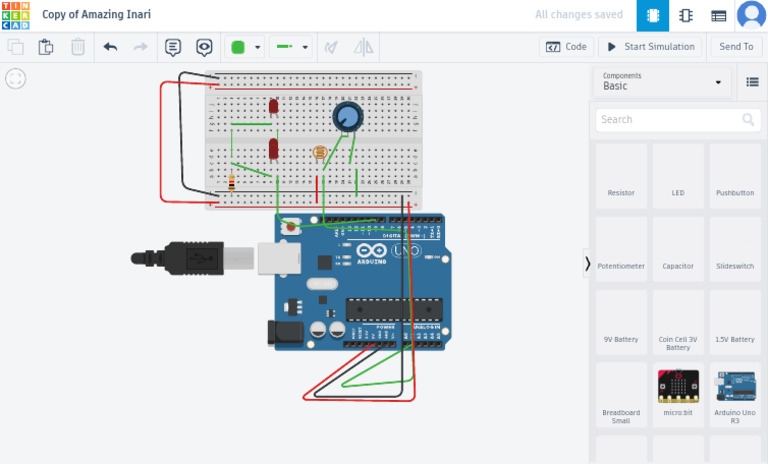Click Start Simulation button

[x=651, y=47]
